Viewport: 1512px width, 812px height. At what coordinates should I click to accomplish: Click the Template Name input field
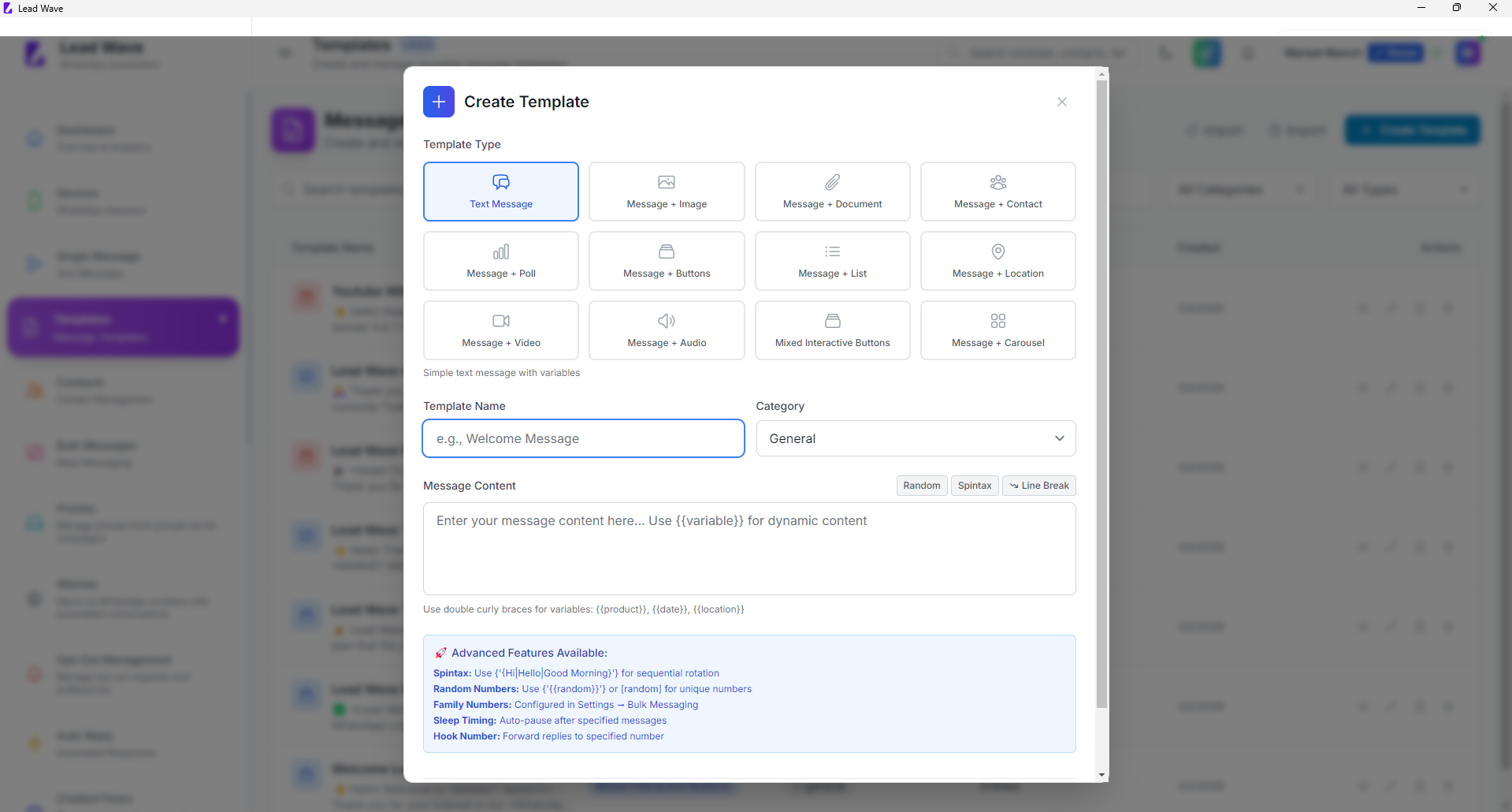(x=583, y=438)
